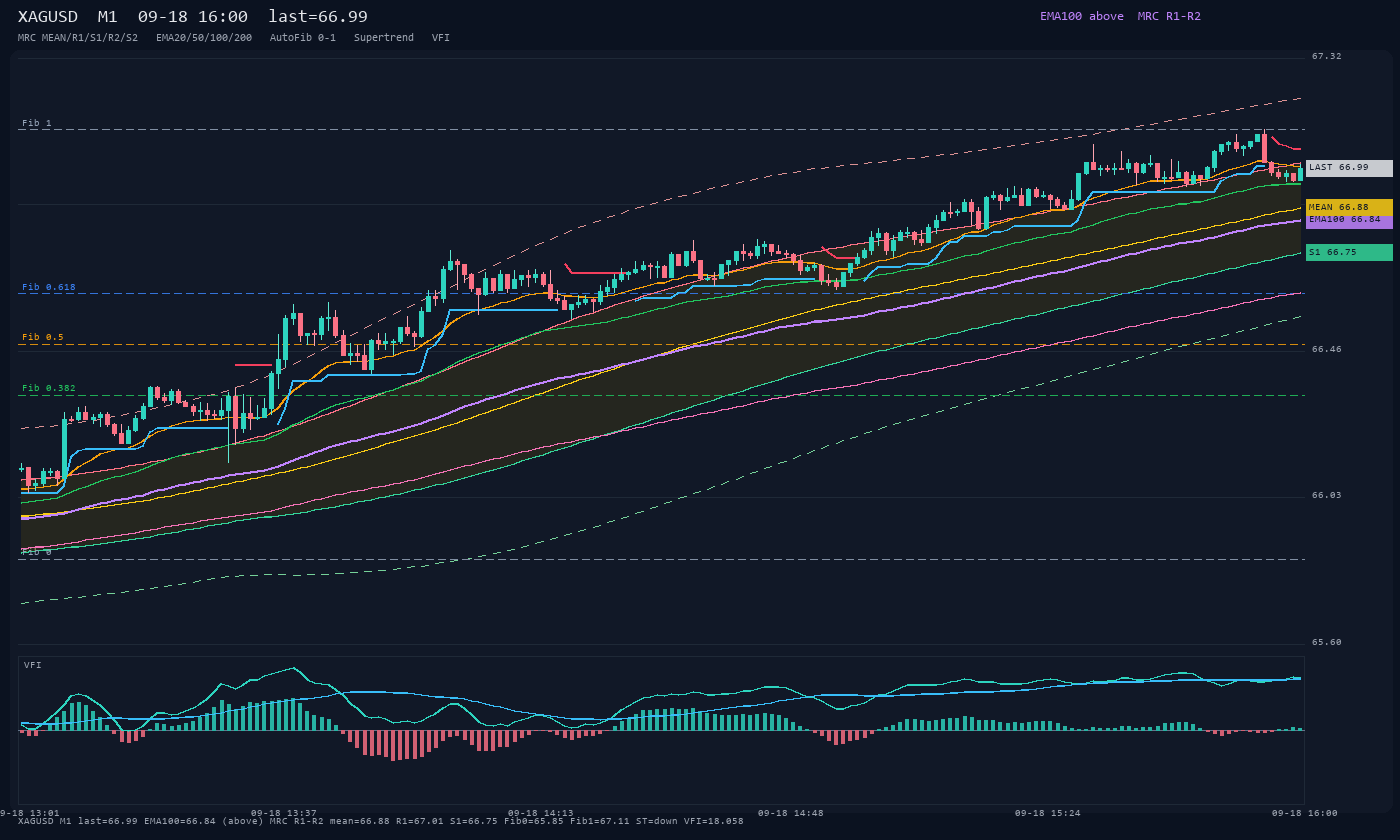Viewport: 1400px width, 840px height.
Task: Click the MRC R1-R2 status text
Action: click(x=1169, y=16)
